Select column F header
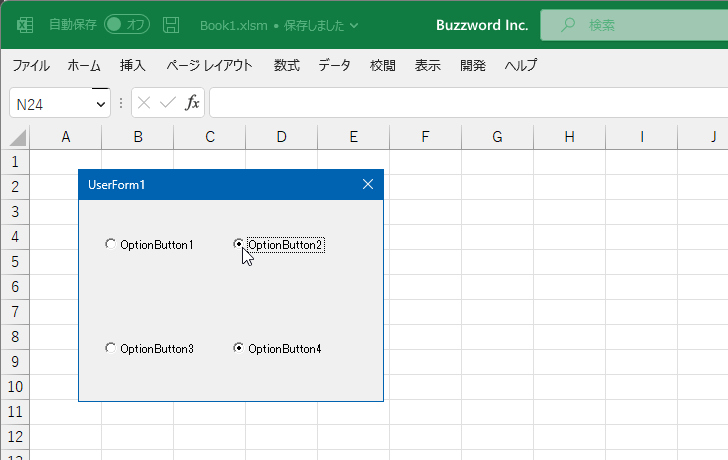 [x=425, y=137]
